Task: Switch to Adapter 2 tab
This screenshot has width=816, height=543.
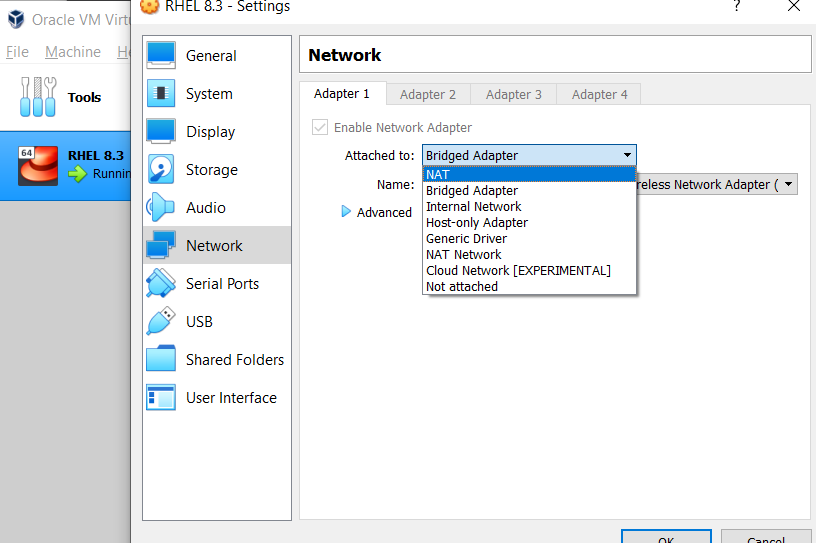Action: point(428,94)
